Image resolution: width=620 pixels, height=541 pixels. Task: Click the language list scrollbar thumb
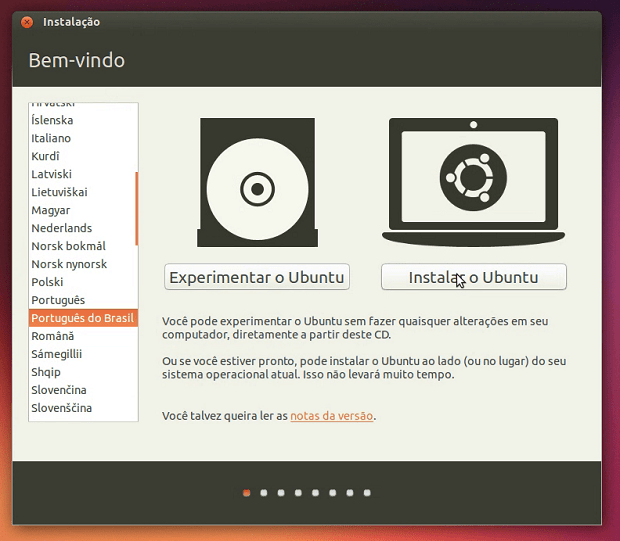pyautogui.click(x=136, y=208)
